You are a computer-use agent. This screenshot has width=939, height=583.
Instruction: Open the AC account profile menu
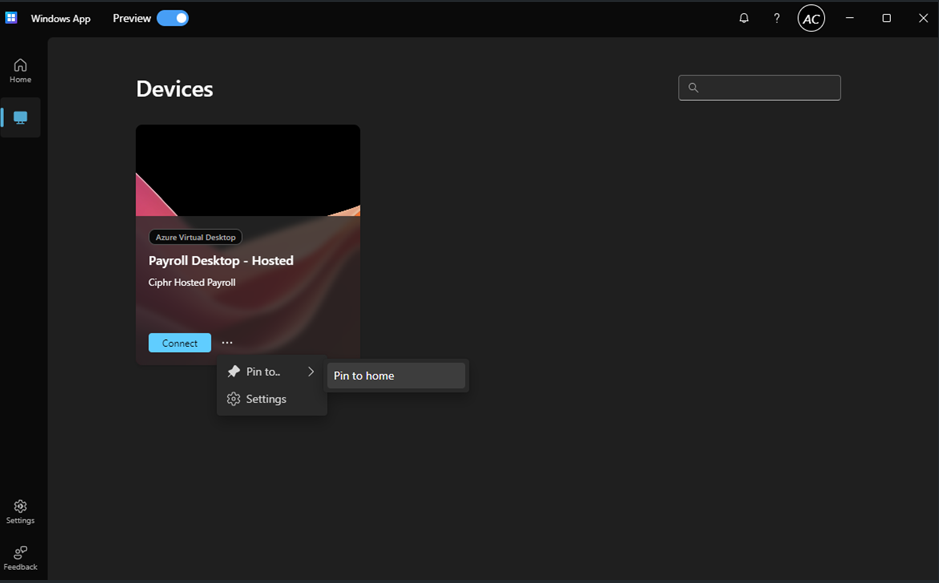tap(811, 19)
